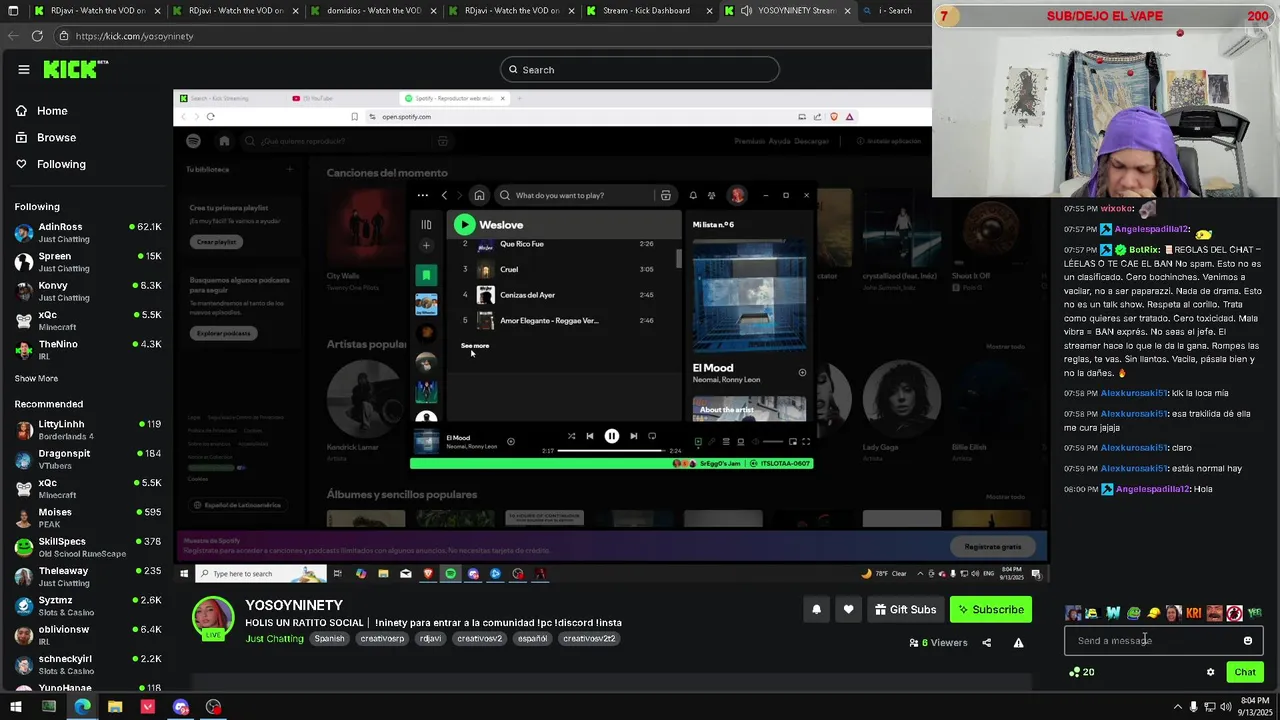This screenshot has height=720, width=1280.
Task: Click the green Subscribe button
Action: point(990,609)
